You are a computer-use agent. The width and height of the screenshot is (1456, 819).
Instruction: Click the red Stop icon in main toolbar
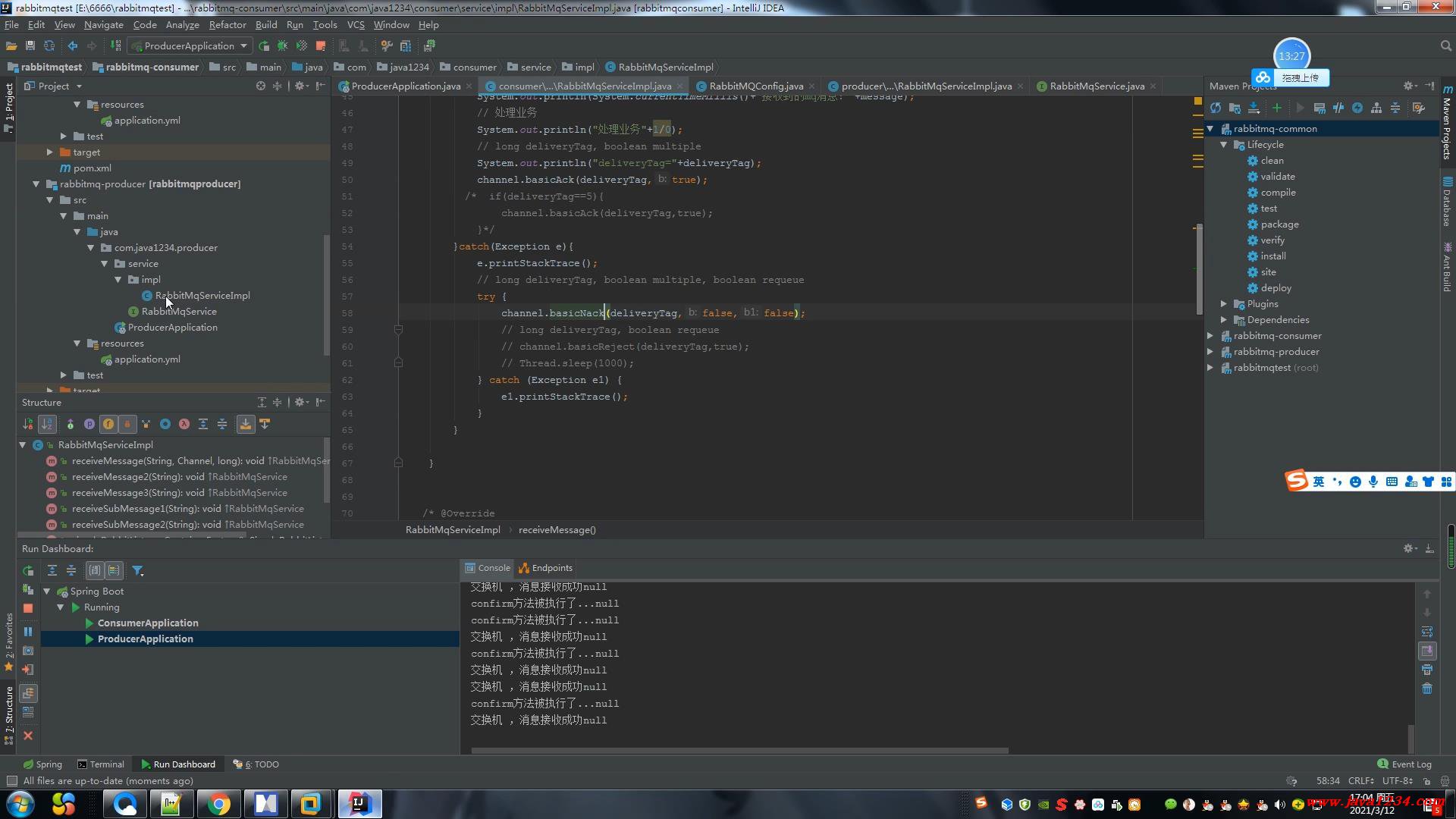point(321,45)
